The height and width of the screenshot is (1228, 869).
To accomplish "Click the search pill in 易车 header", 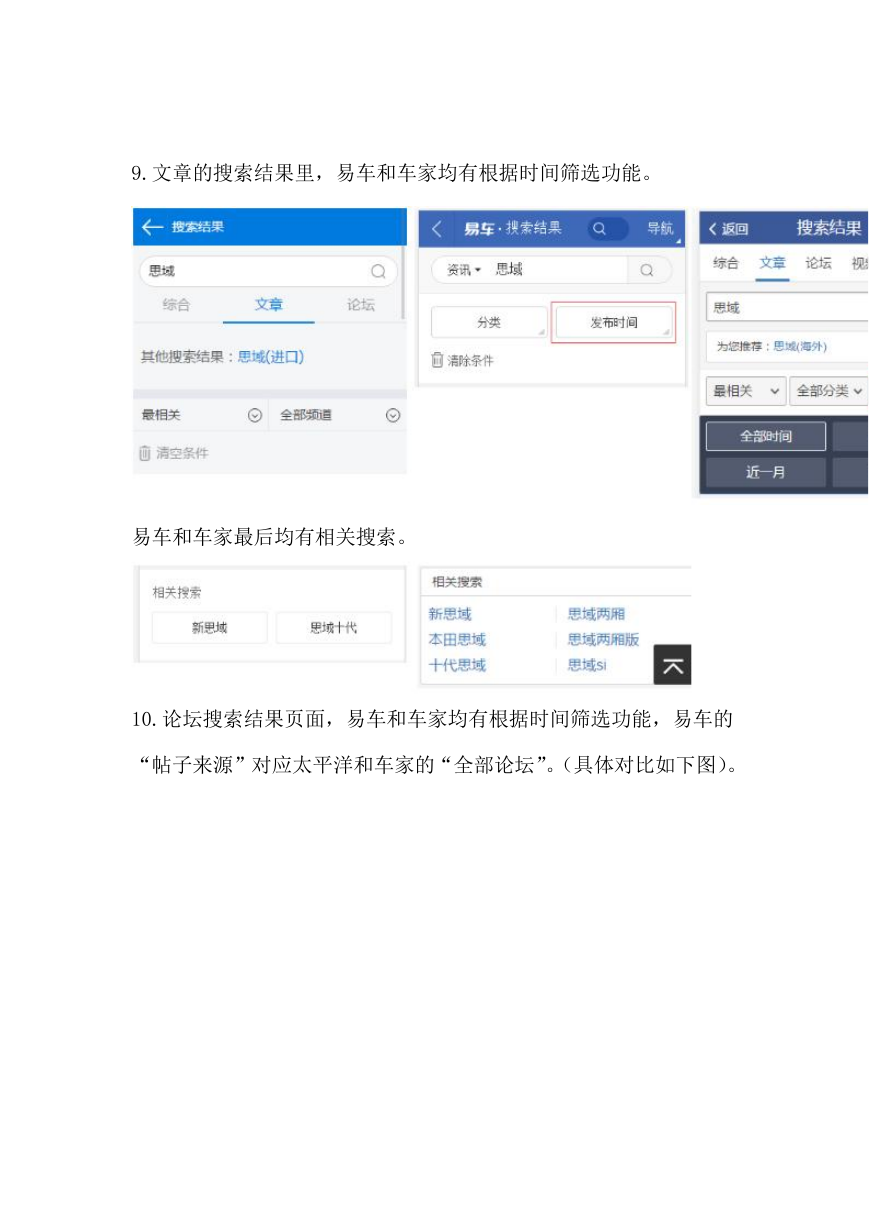I will coord(608,229).
